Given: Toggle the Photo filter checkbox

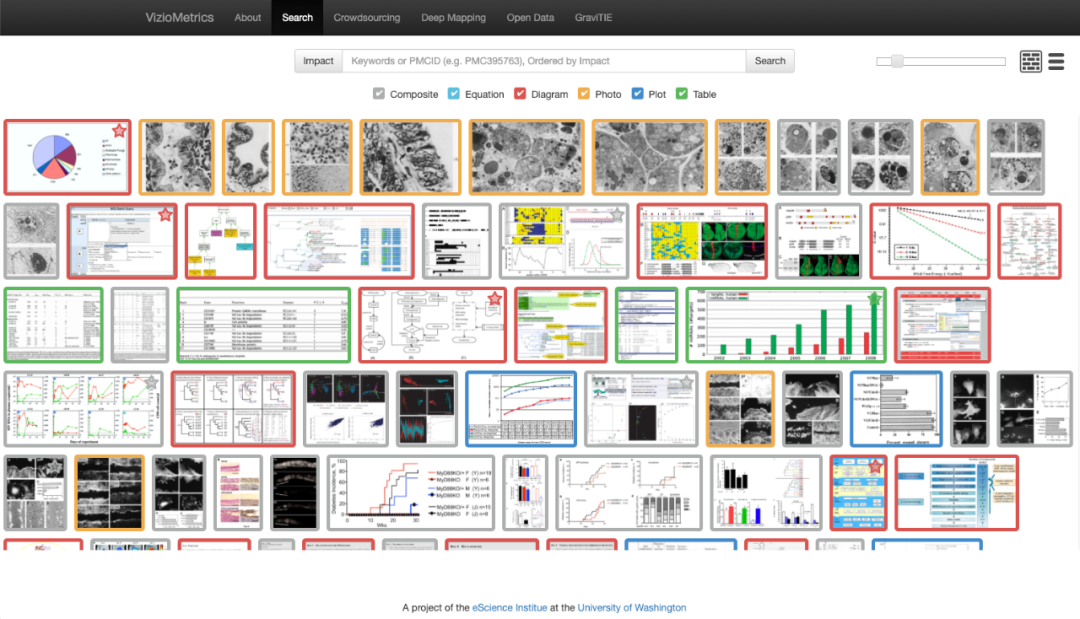Looking at the screenshot, I should click(583, 94).
